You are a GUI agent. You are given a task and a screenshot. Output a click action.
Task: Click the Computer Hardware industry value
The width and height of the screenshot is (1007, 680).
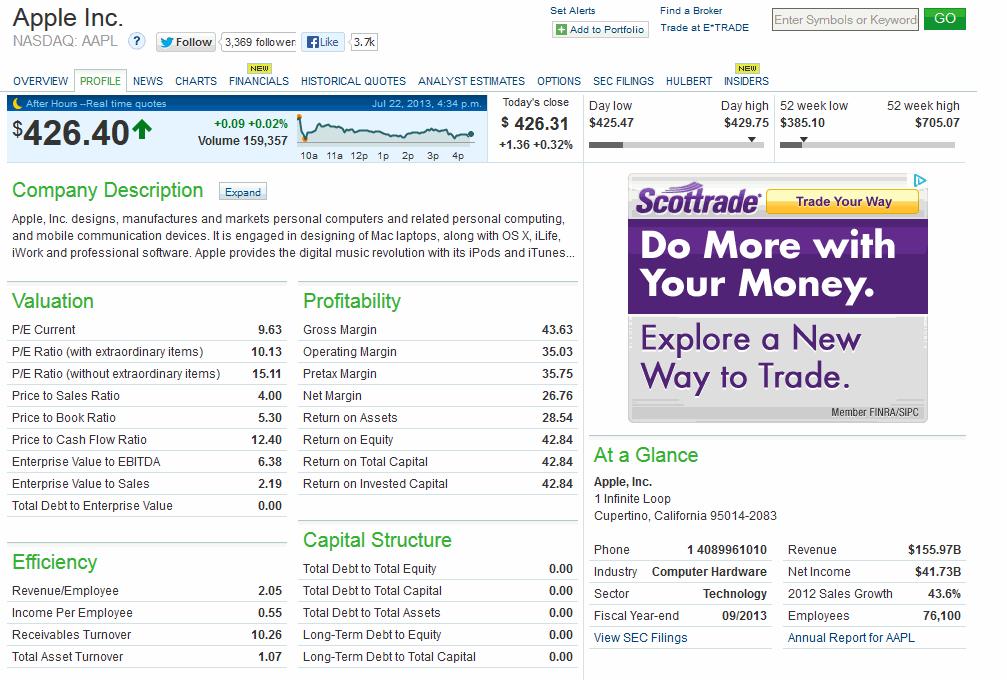[x=709, y=571]
